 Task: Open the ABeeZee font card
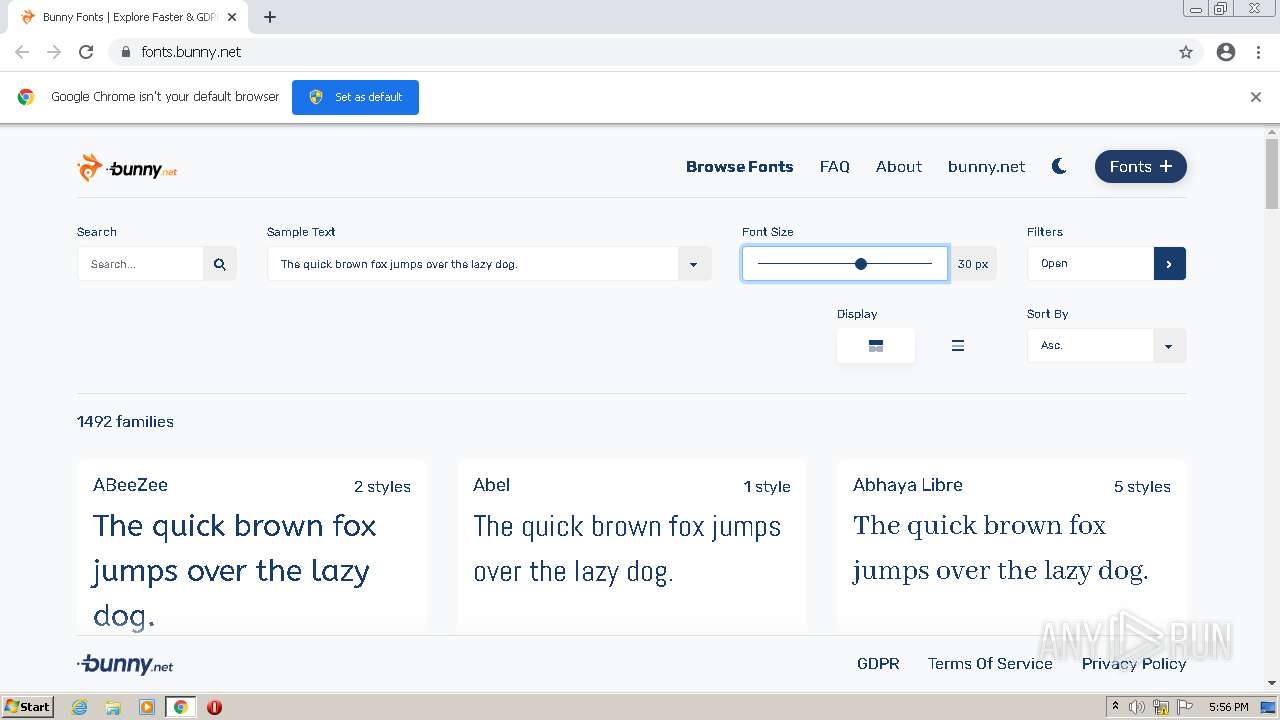point(252,546)
